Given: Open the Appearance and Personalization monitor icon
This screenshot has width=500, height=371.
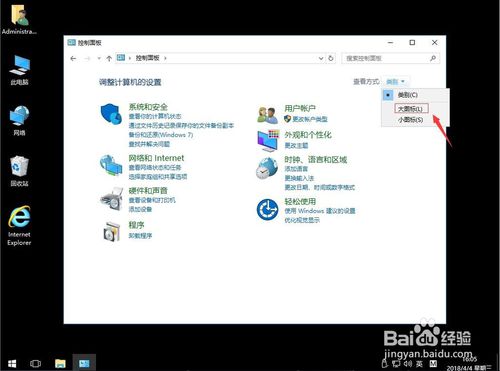Looking at the screenshot, I should [267, 140].
